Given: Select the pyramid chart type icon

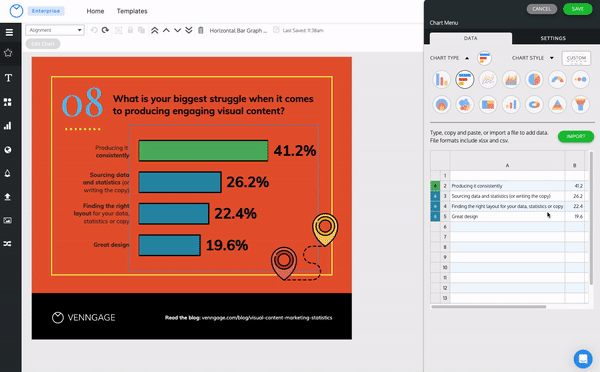Looking at the screenshot, I should click(557, 104).
